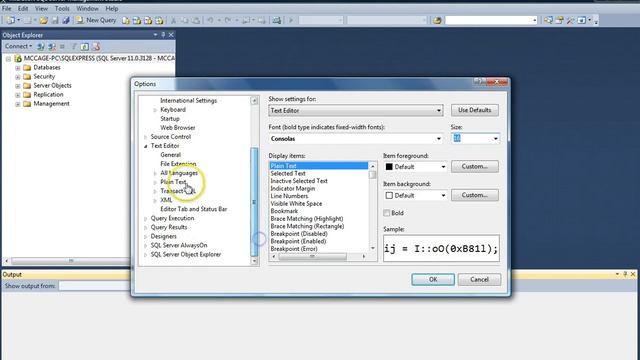Open the Help menu
Image resolution: width=640 pixels, height=360 pixels.
click(x=111, y=8)
